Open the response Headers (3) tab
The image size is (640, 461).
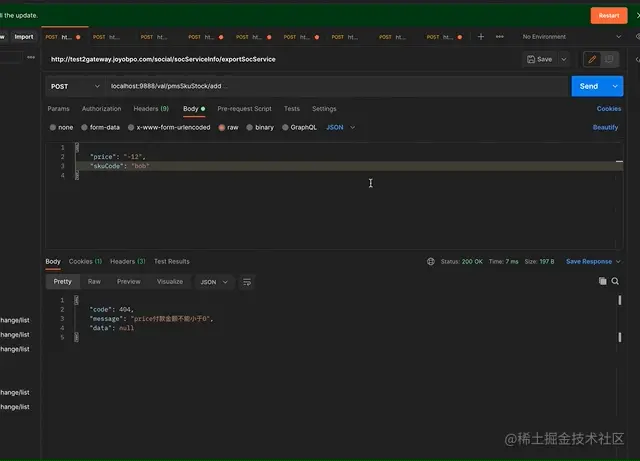[x=127, y=261]
